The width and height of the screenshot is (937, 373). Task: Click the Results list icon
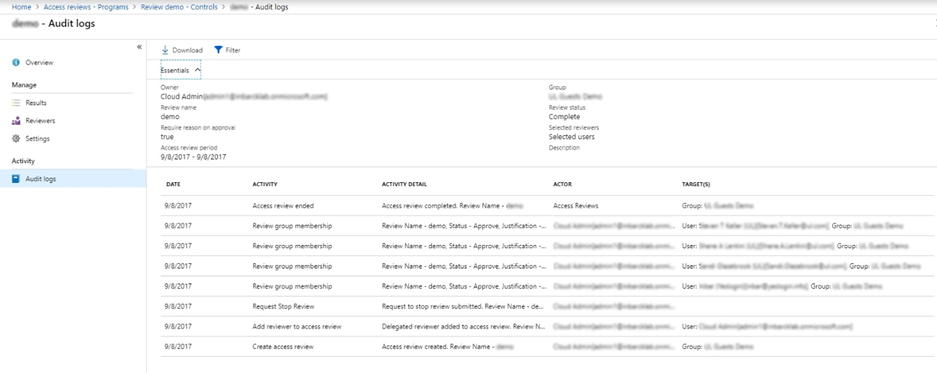click(16, 103)
